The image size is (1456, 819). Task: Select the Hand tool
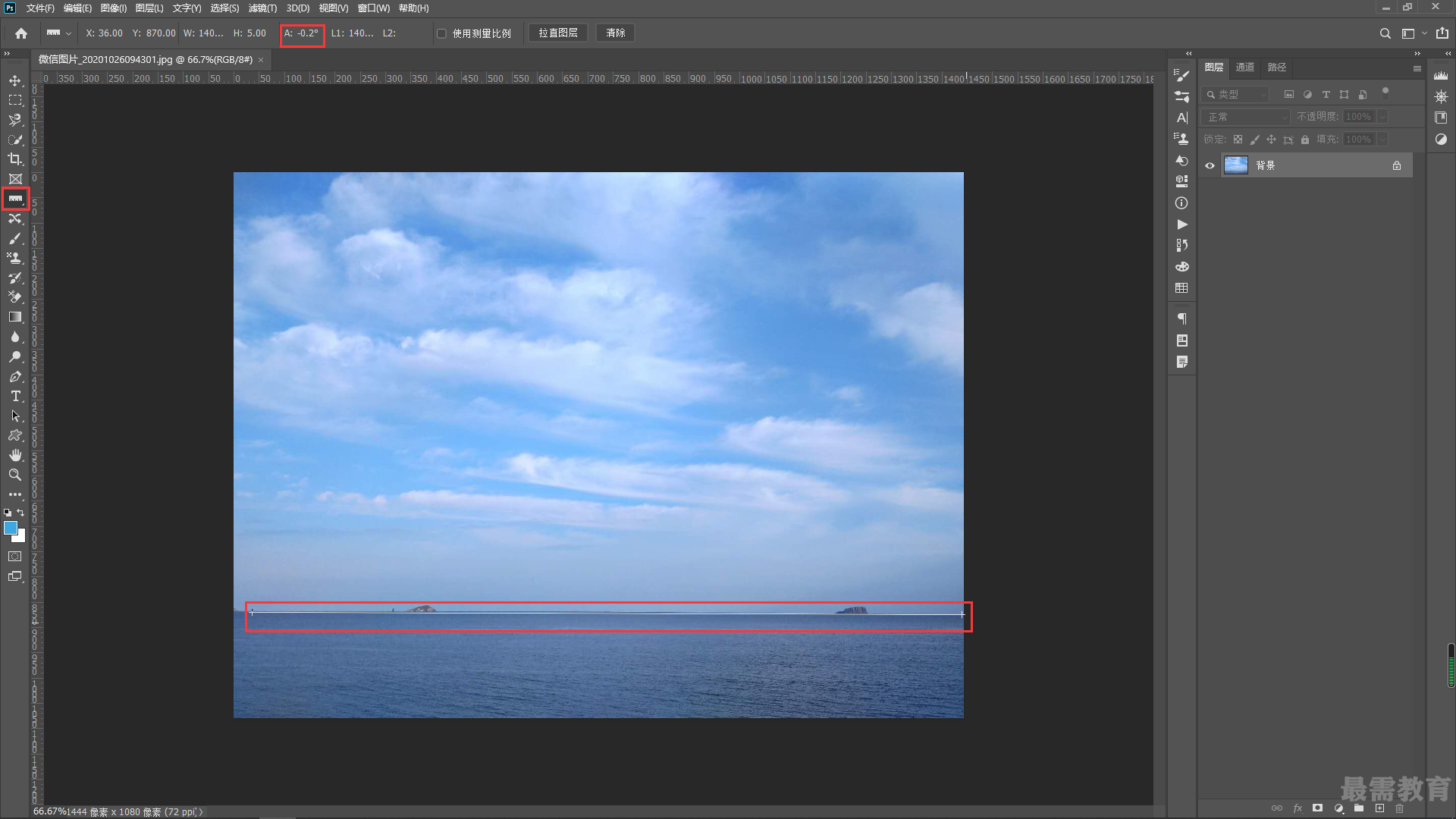pyautogui.click(x=15, y=455)
